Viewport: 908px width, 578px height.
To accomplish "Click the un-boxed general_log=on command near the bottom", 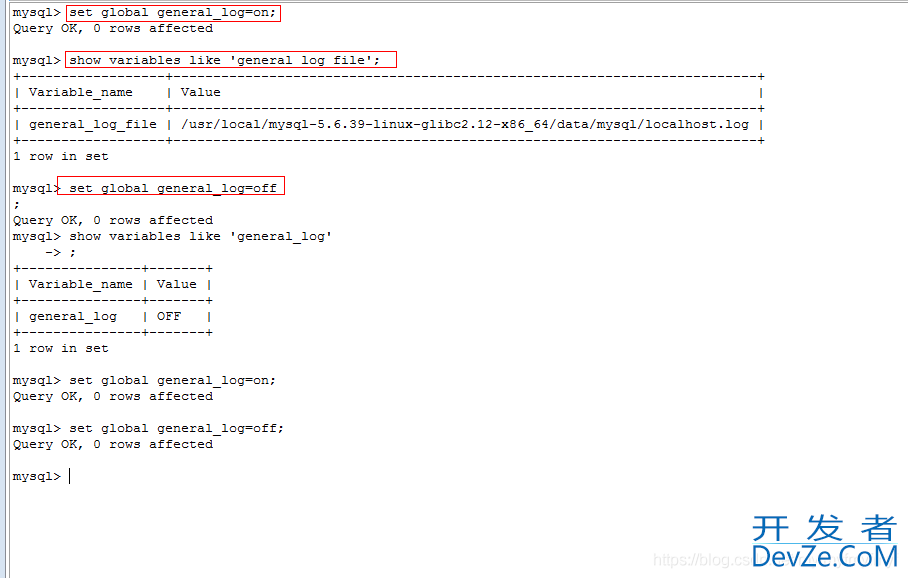I will pos(172,381).
